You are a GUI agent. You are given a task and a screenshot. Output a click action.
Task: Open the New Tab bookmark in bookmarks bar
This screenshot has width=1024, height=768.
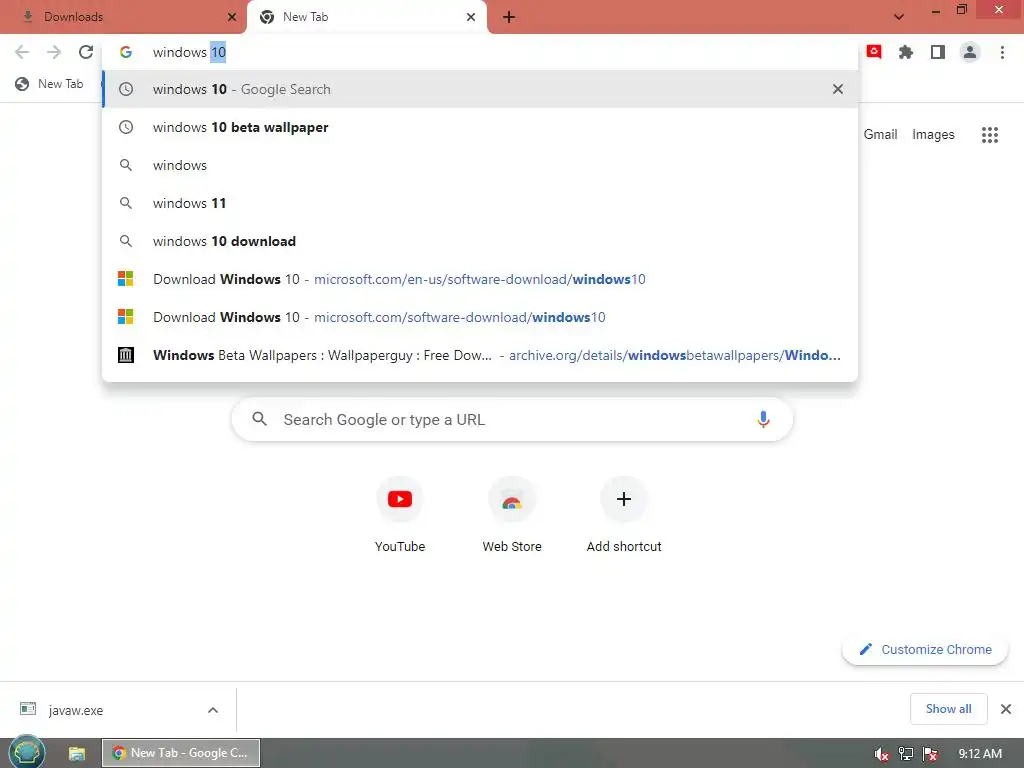50,84
